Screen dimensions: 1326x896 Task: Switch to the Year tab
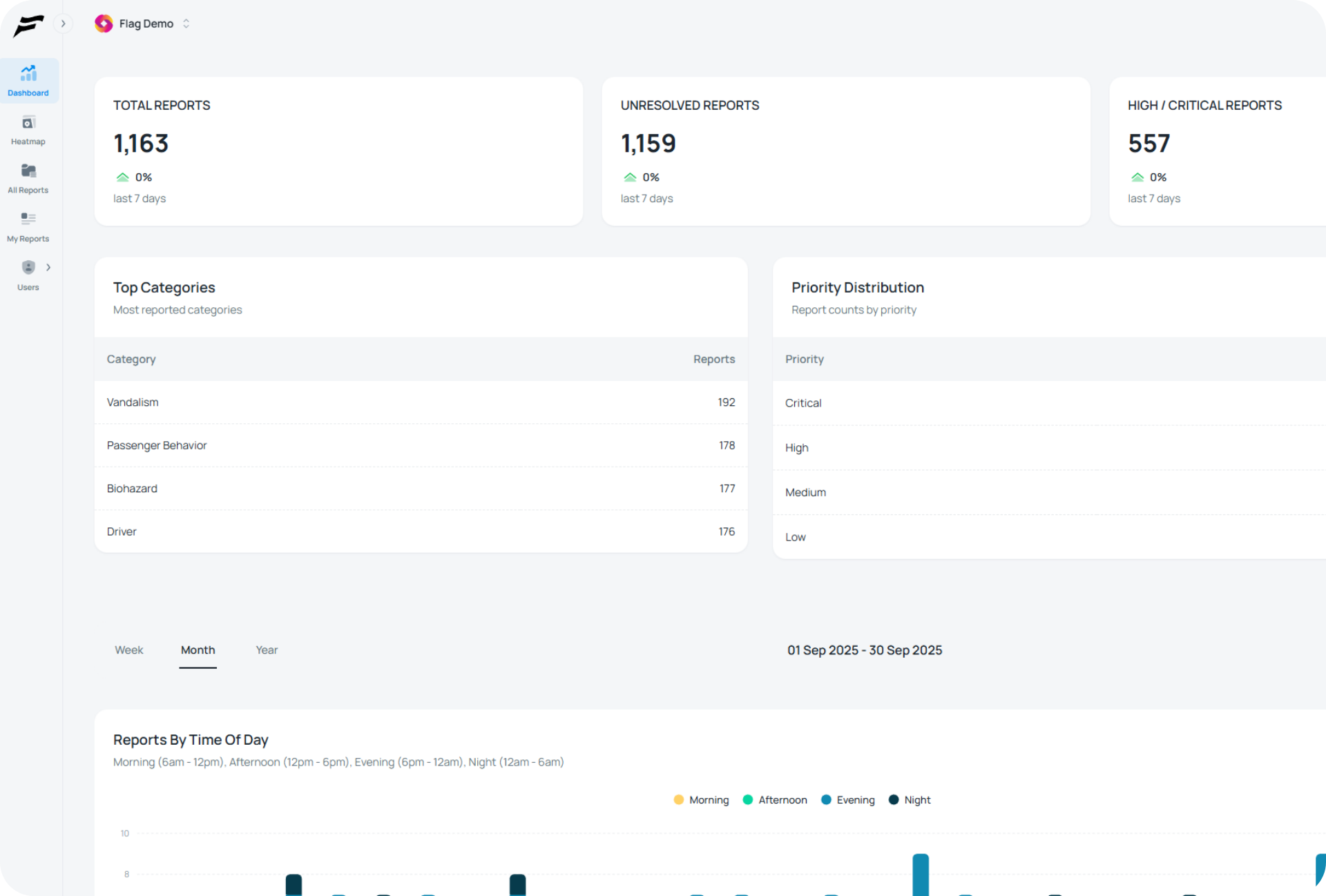267,650
